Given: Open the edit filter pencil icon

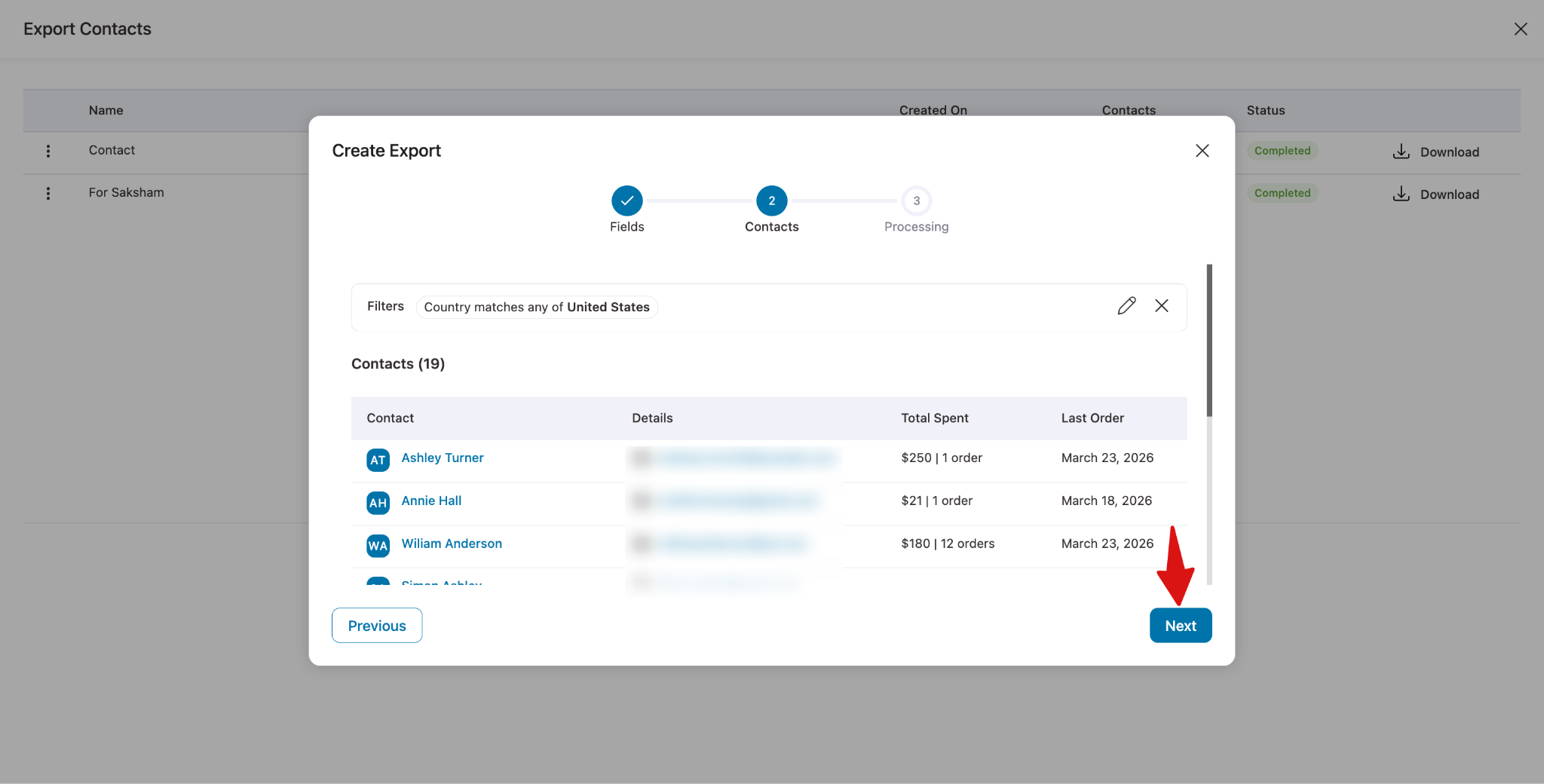Looking at the screenshot, I should (1127, 305).
